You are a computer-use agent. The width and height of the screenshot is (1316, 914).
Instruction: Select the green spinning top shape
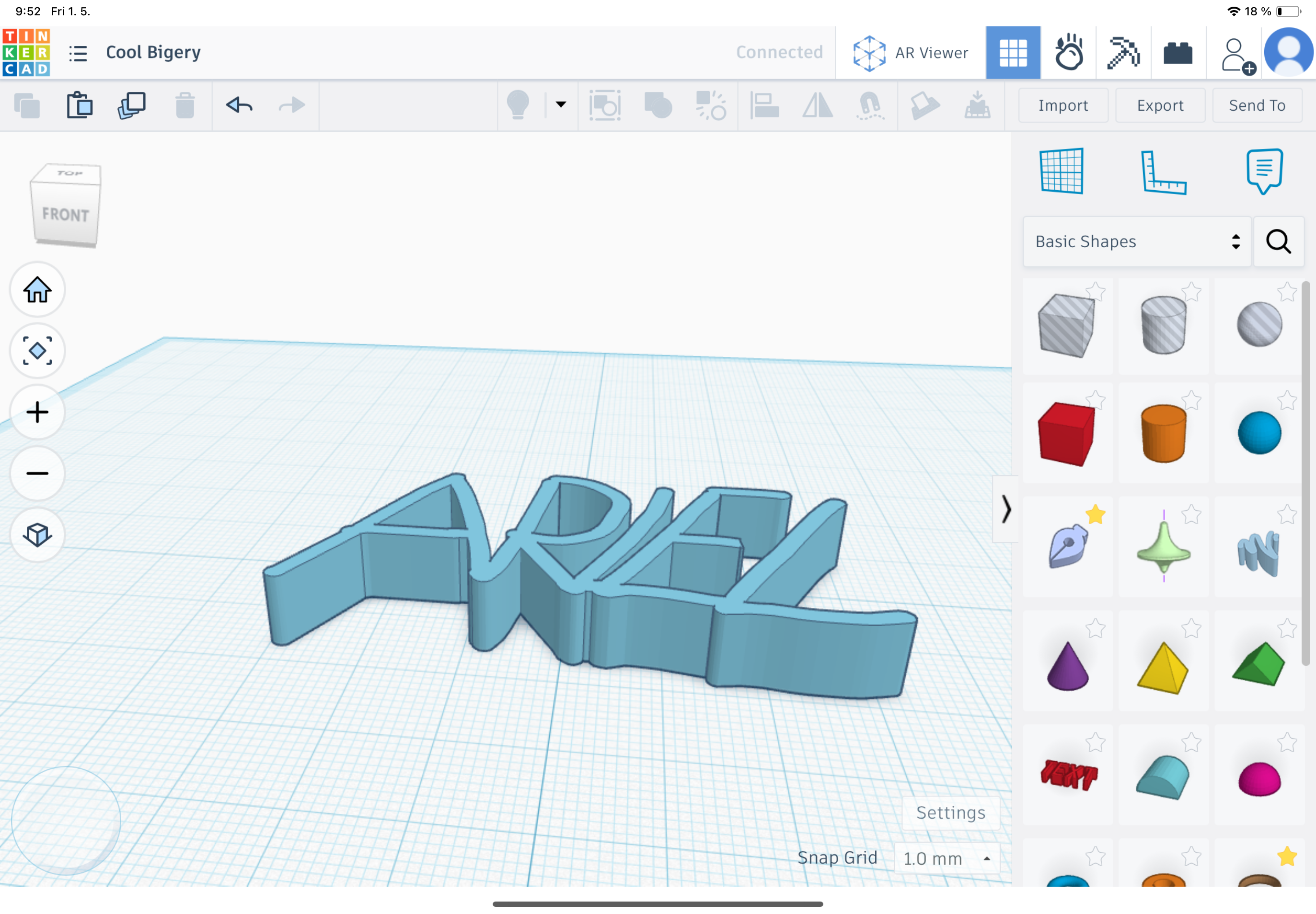[x=1164, y=546]
